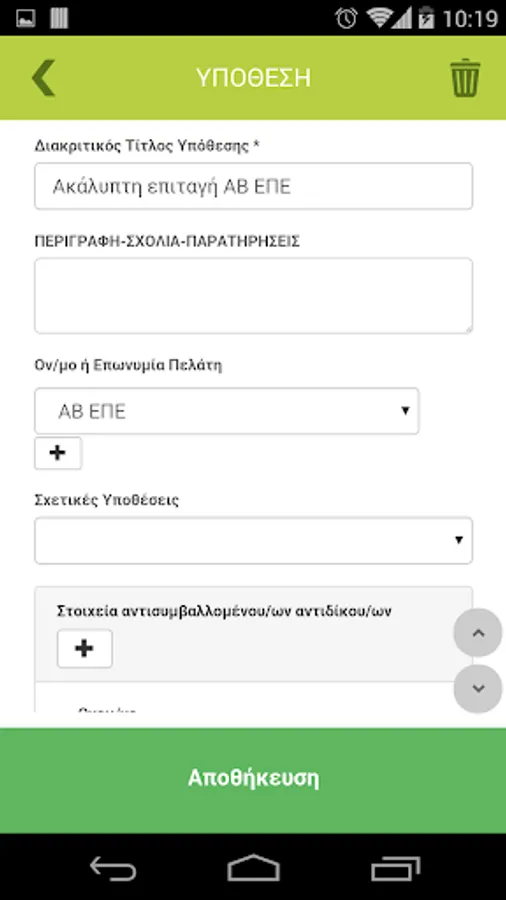Open the ΑΒ ΕΠΕ client dropdown
The image size is (506, 900).
(227, 411)
